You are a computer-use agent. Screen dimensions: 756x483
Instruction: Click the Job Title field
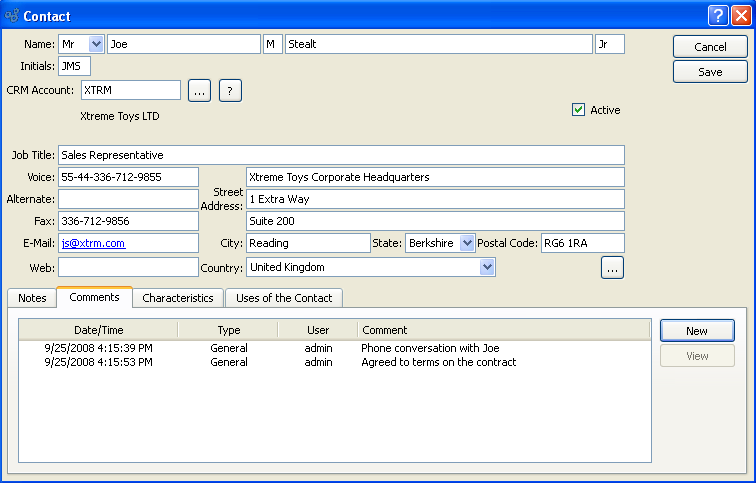(x=341, y=155)
